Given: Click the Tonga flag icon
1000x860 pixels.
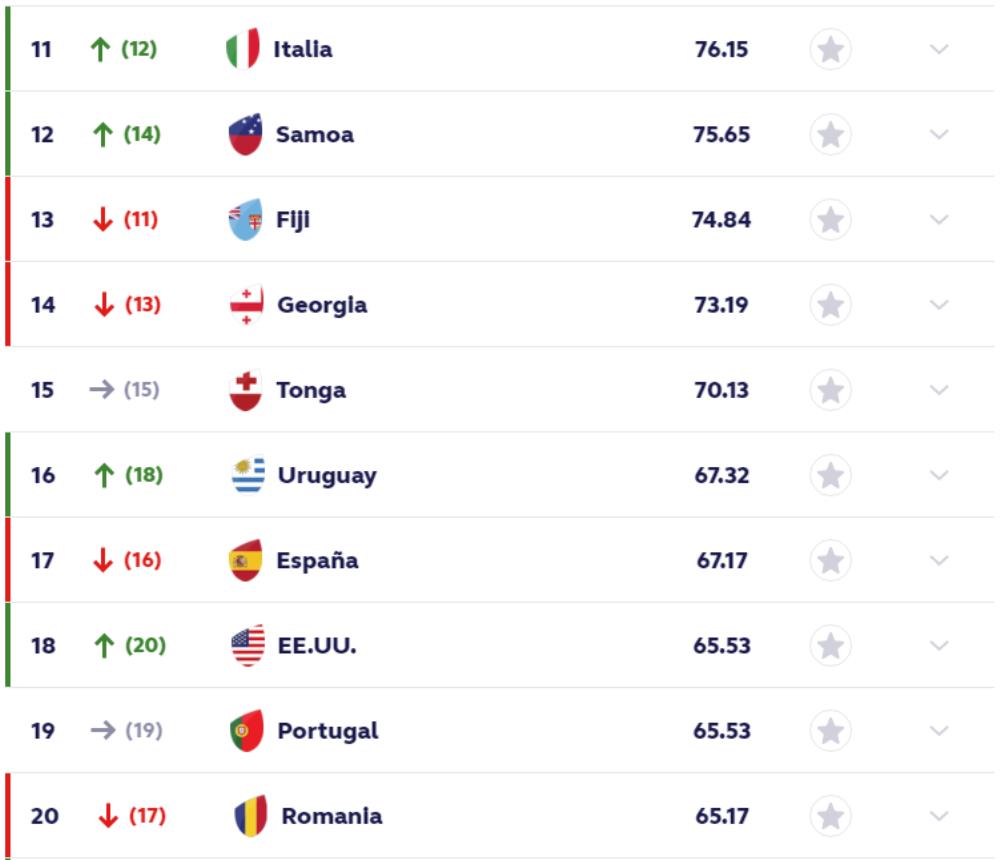Looking at the screenshot, I should (245, 390).
